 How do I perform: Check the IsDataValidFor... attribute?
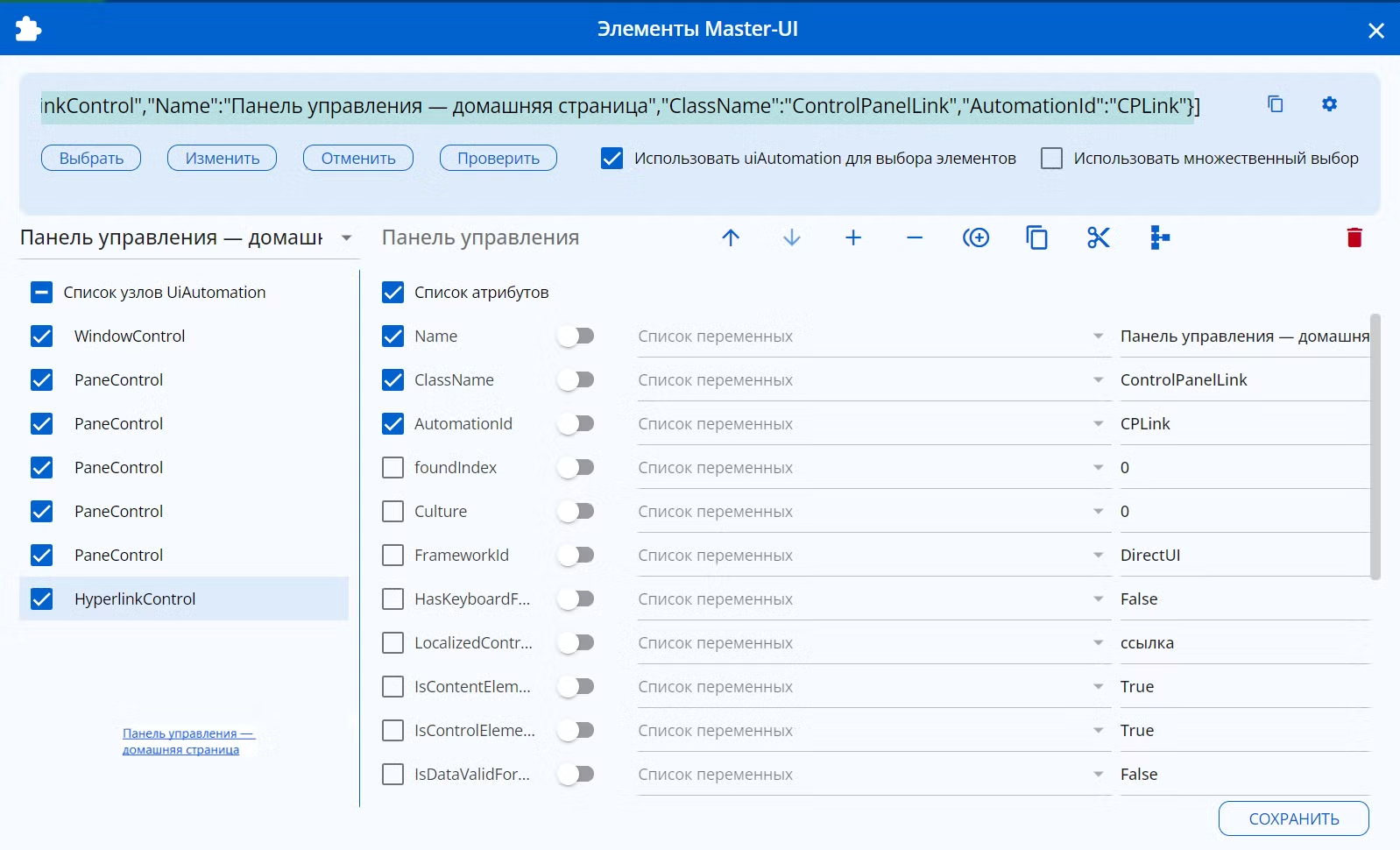tap(392, 775)
